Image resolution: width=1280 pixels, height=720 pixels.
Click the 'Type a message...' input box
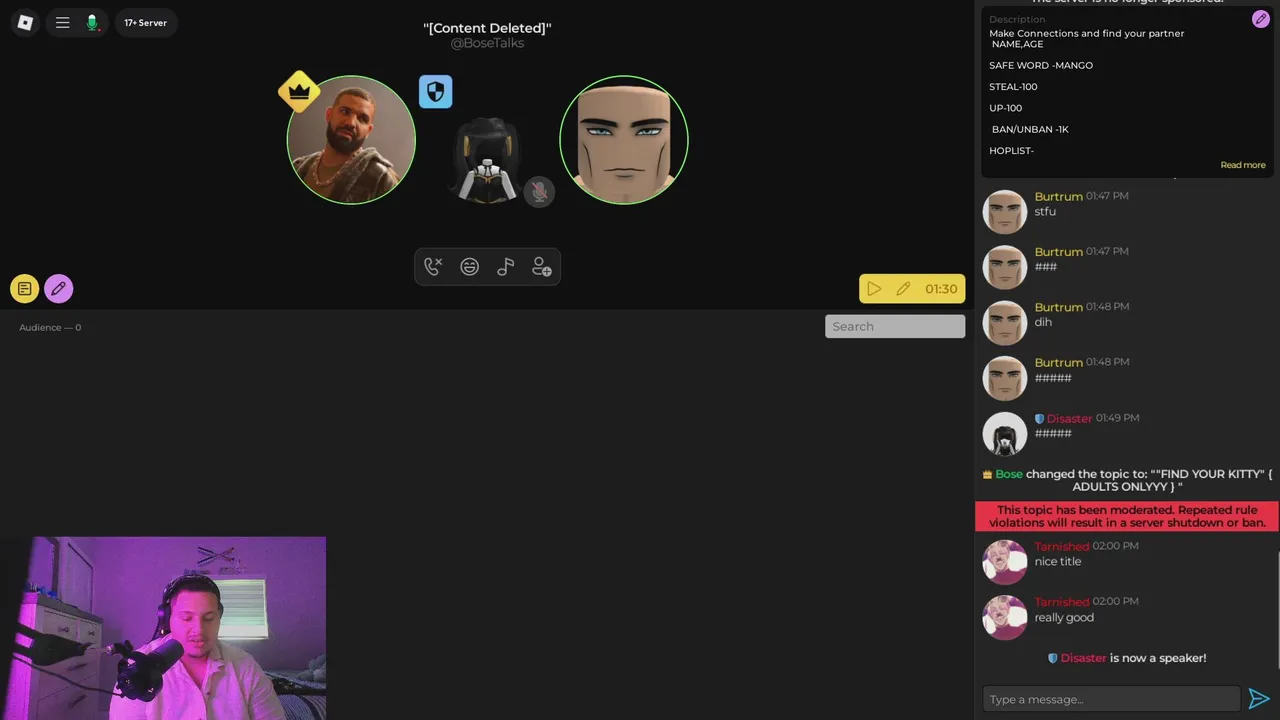1111,699
